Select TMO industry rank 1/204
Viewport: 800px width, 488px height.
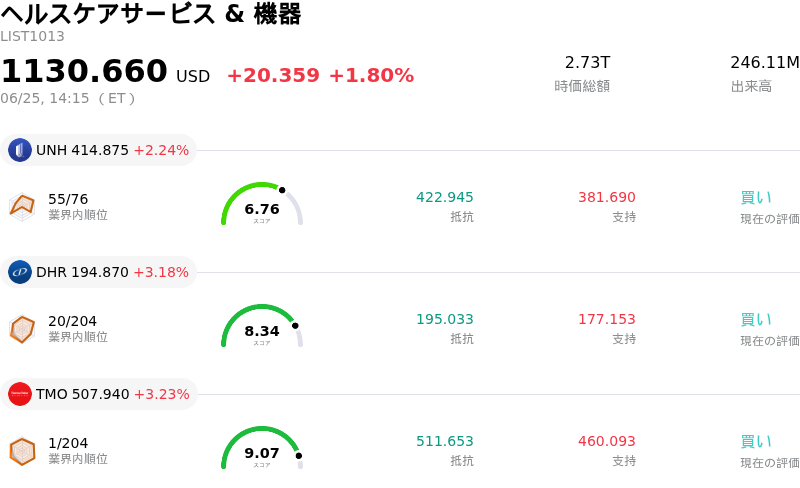click(x=68, y=443)
